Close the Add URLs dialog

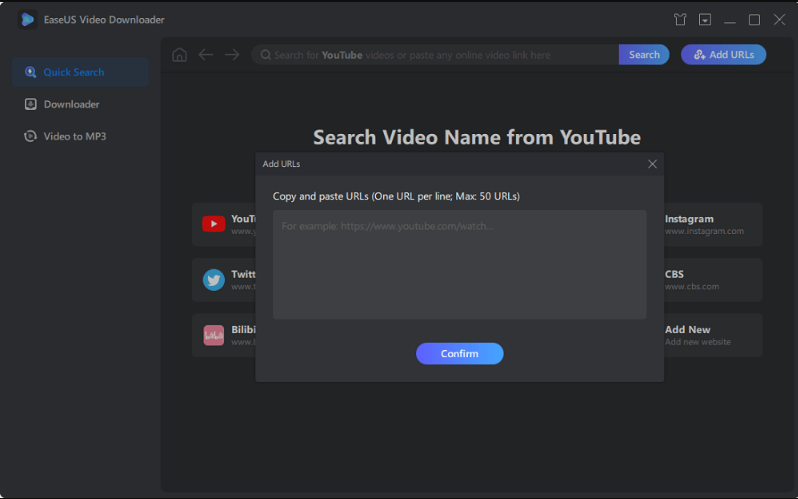652,163
